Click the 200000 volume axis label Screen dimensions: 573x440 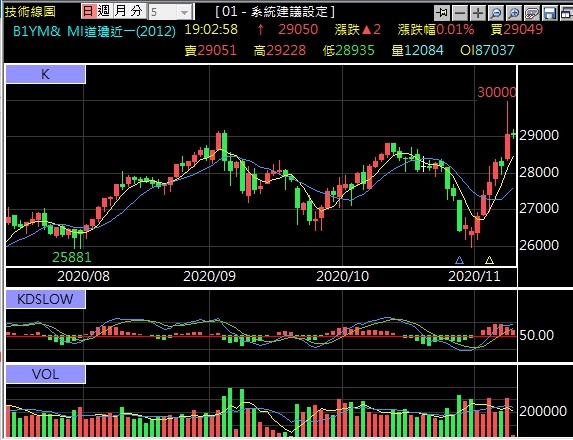point(543,411)
